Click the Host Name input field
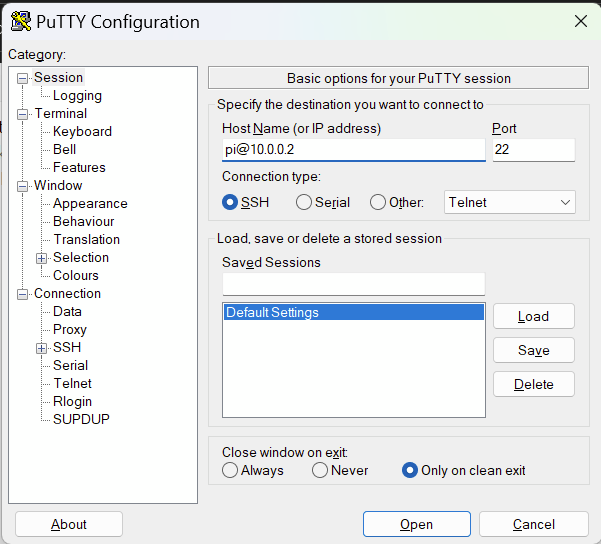The height and width of the screenshot is (544, 601). (x=353, y=150)
